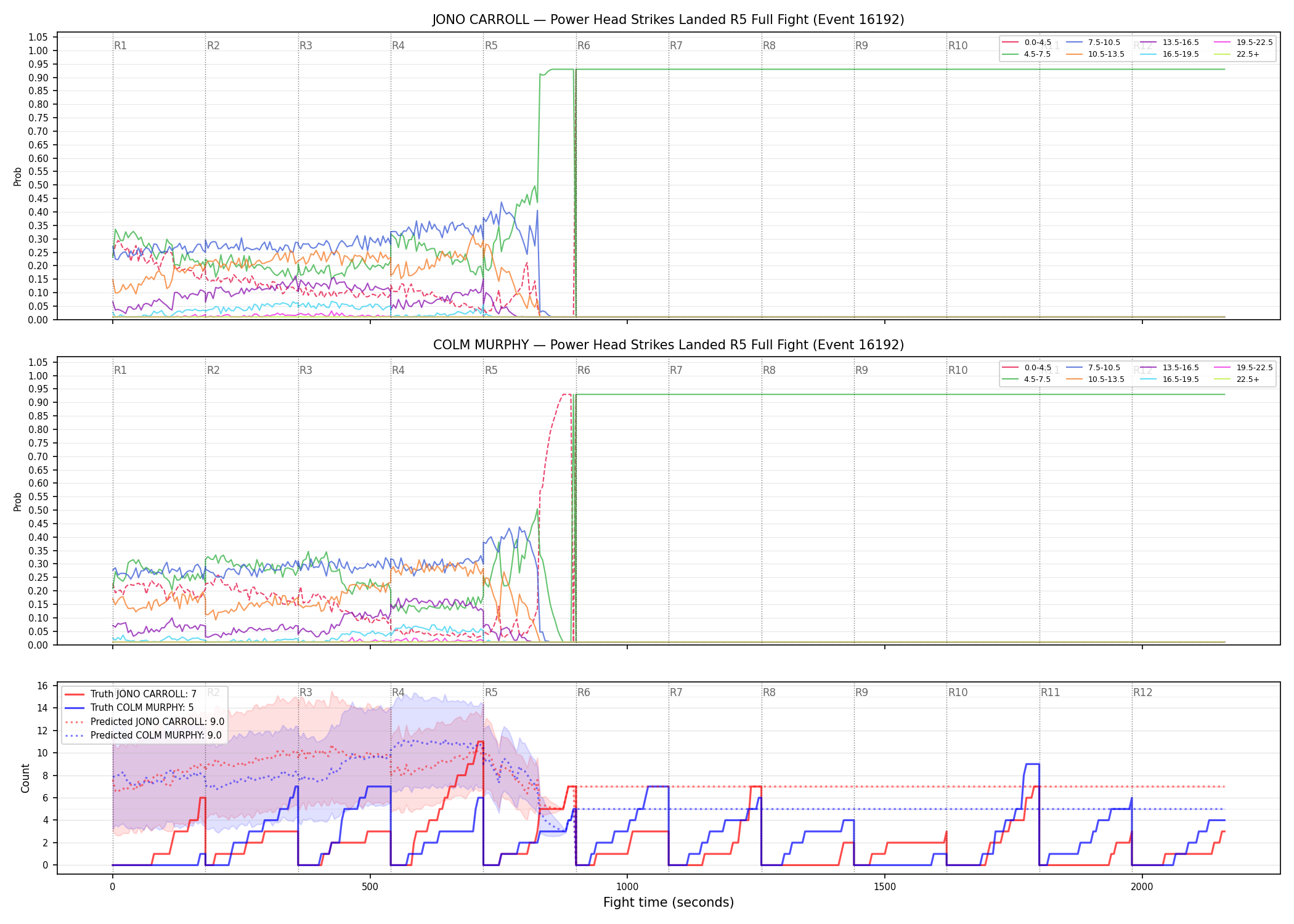Select 13.5-16.5 legend entry in Colm Murphy chart
This screenshot has width=1294, height=924.
pos(1170,368)
